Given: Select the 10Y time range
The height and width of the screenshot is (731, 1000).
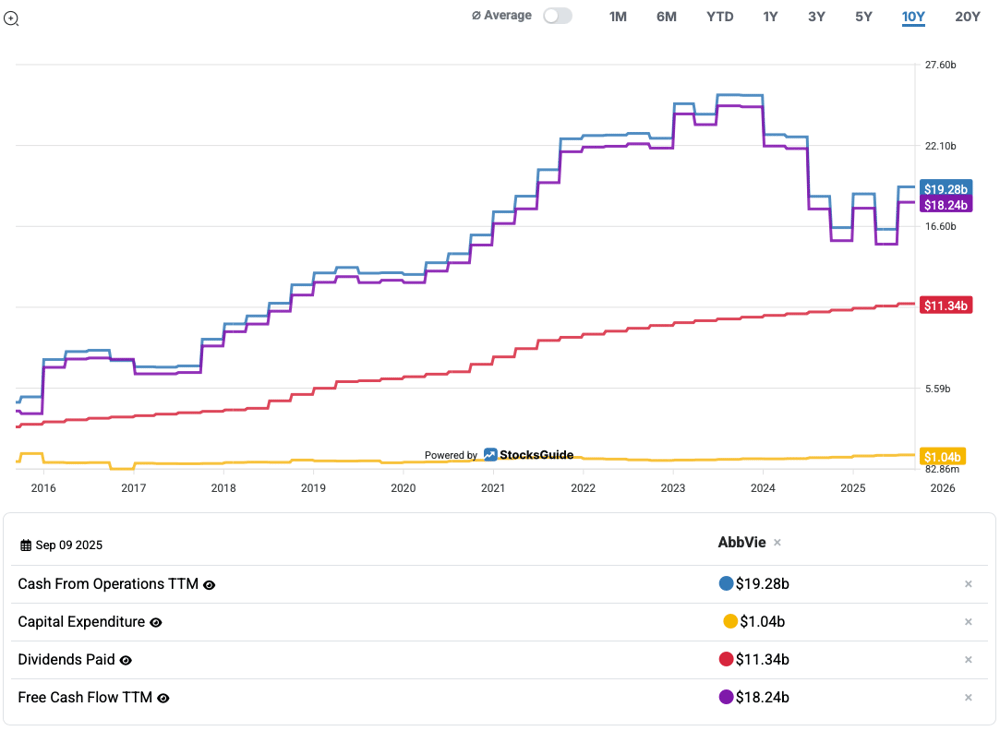Looking at the screenshot, I should (913, 17).
